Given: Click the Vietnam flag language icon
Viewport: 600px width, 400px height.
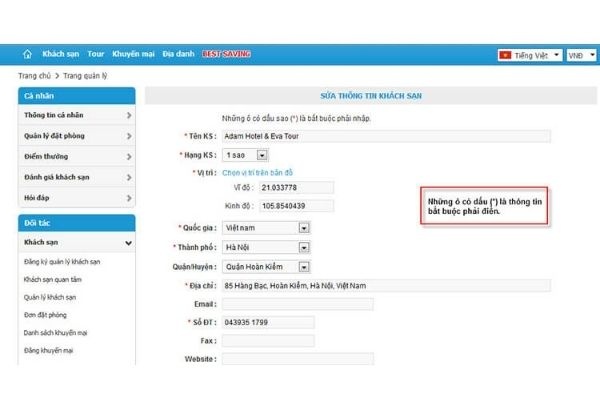Looking at the screenshot, I should pyautogui.click(x=507, y=54).
